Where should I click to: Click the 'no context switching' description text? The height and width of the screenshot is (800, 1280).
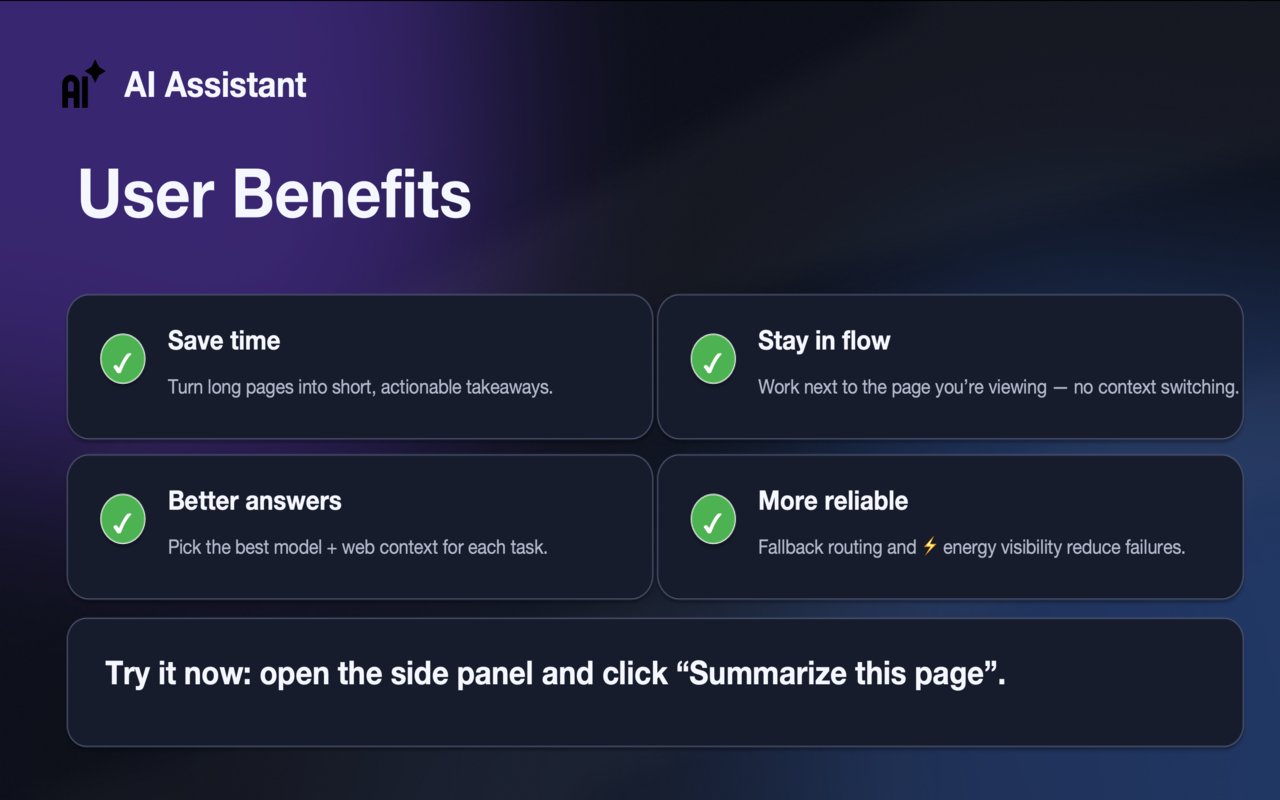click(1156, 387)
